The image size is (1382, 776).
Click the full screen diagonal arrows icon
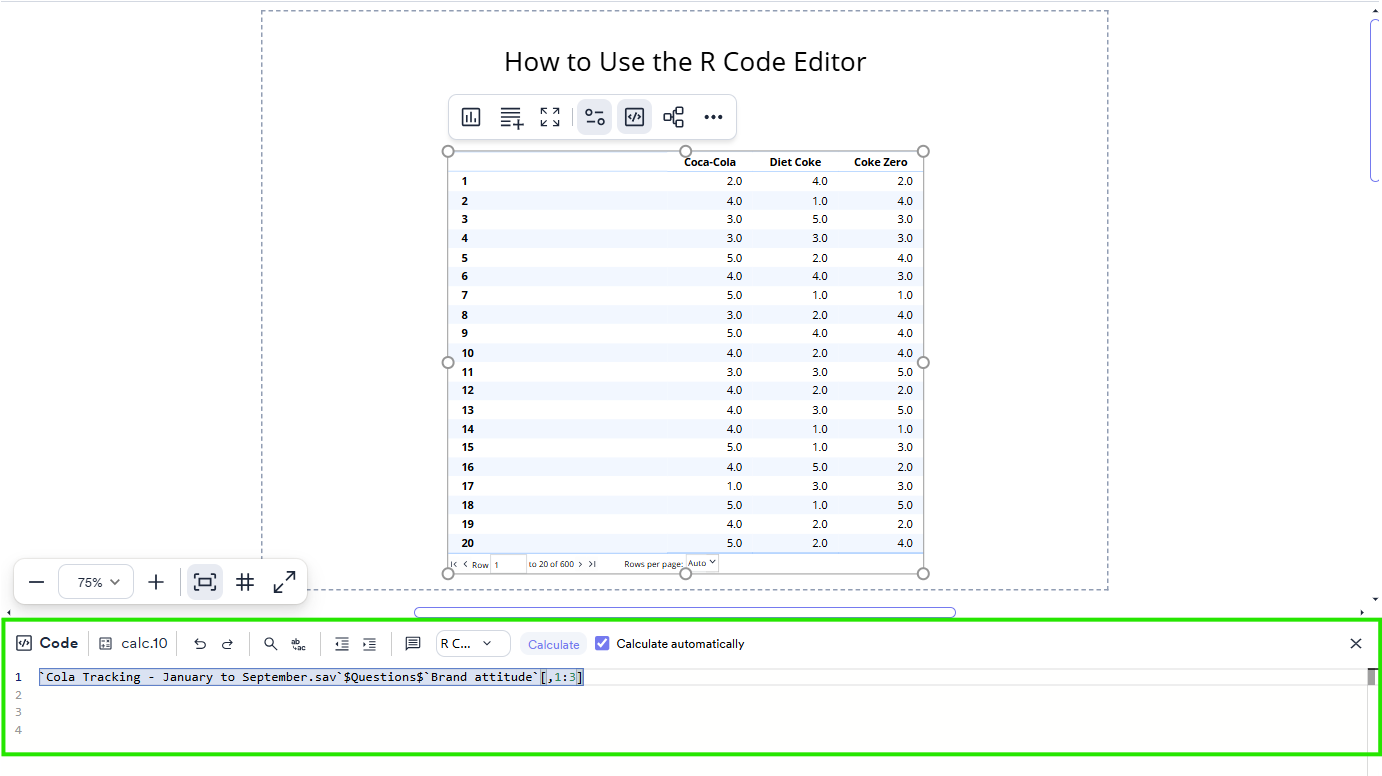coord(284,582)
